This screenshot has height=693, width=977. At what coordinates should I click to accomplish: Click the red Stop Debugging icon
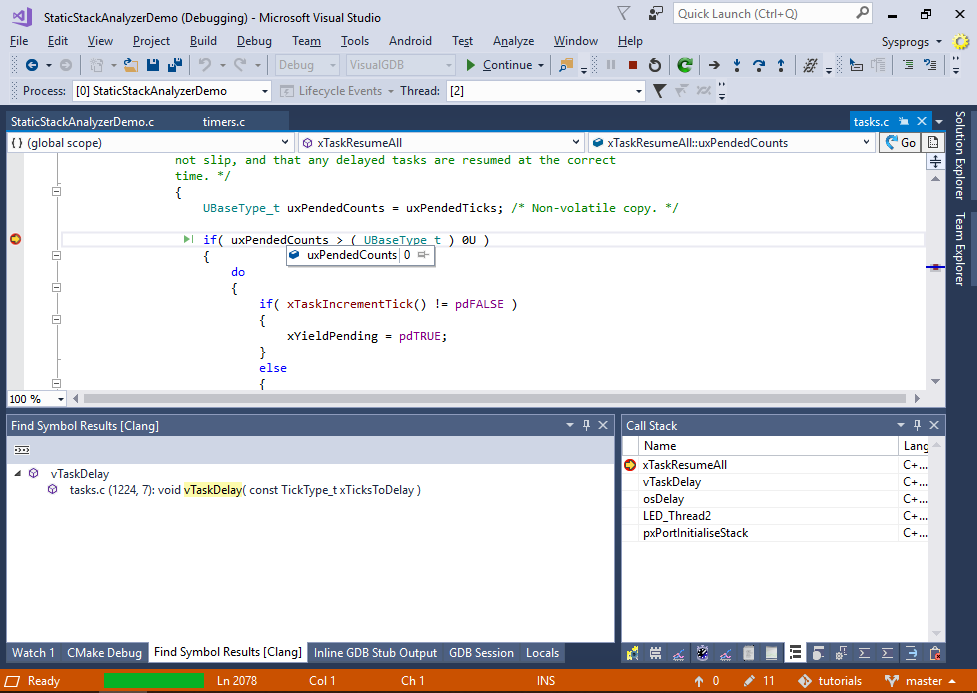[x=632, y=65]
